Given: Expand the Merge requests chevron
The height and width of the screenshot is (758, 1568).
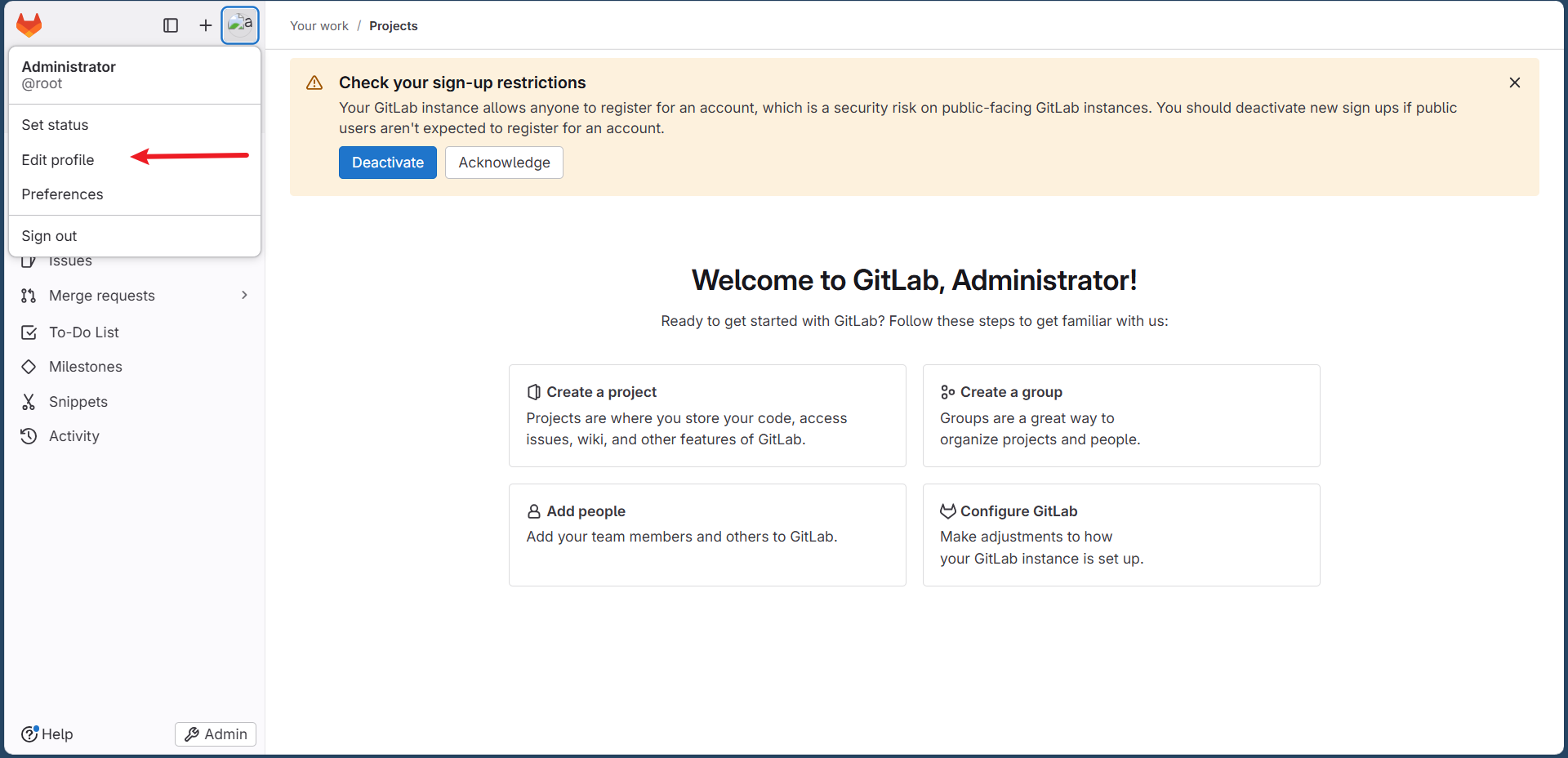Looking at the screenshot, I should [244, 295].
